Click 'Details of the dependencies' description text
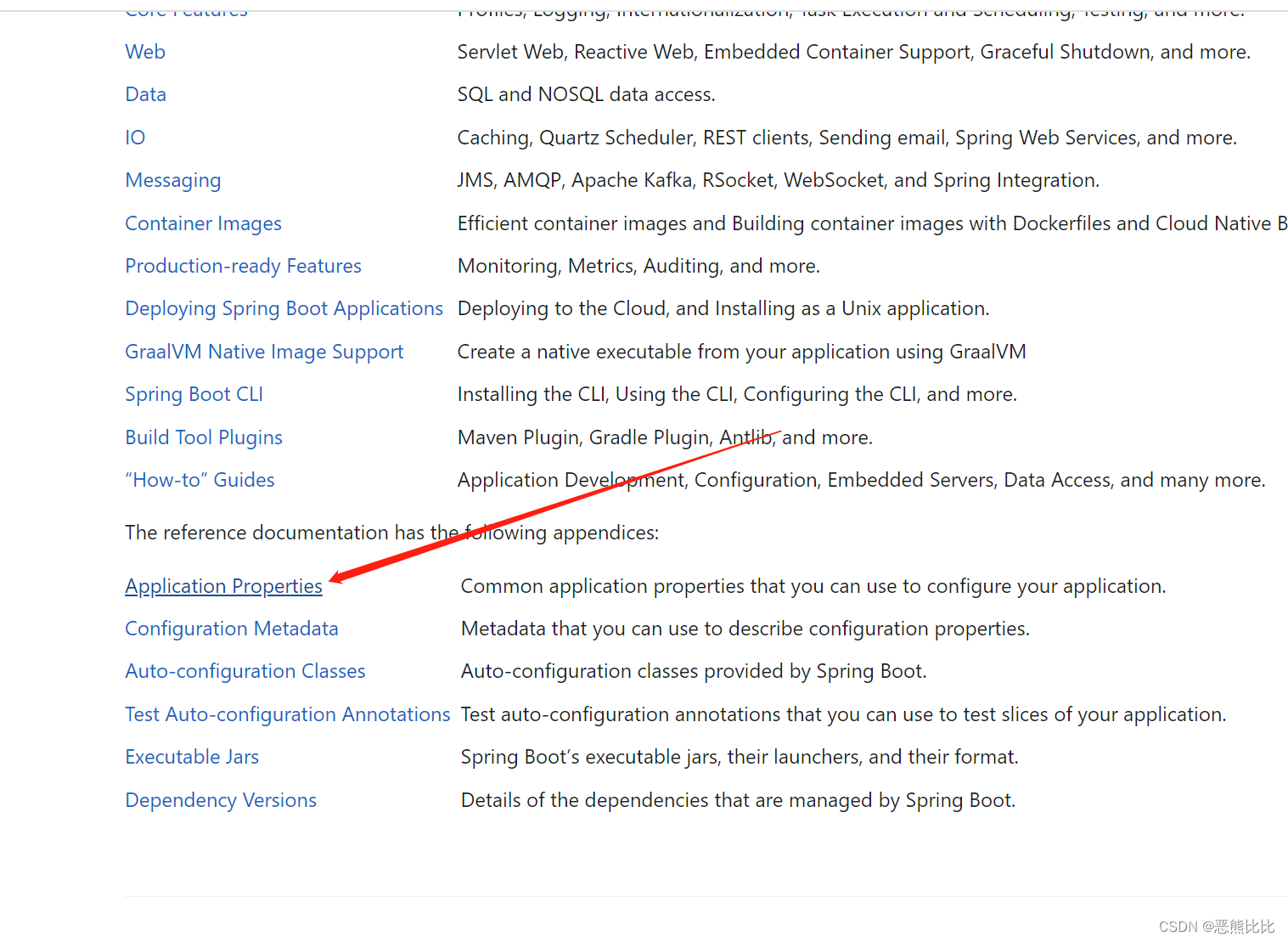1288x942 pixels. click(x=739, y=800)
